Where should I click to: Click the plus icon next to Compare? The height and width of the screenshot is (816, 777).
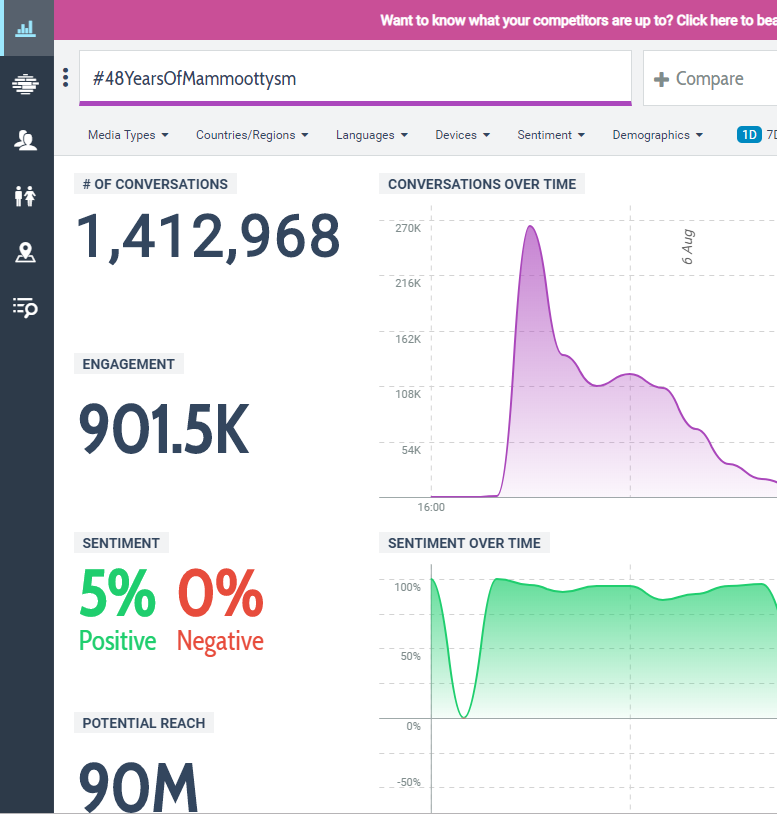tap(661, 79)
